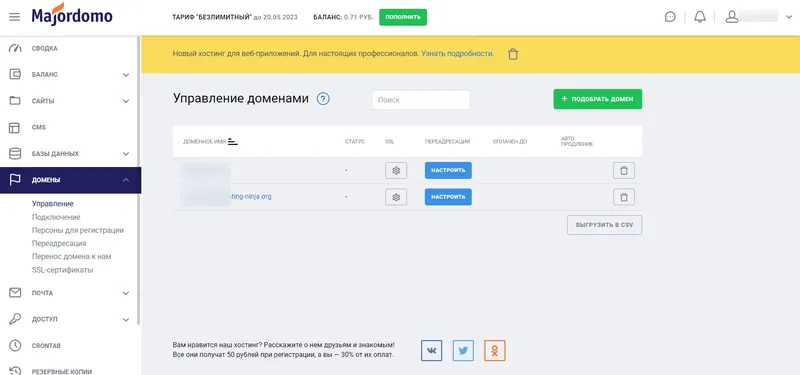Click Настроить for the first domain
Image resolution: width=800 pixels, height=375 pixels.
[x=448, y=170]
